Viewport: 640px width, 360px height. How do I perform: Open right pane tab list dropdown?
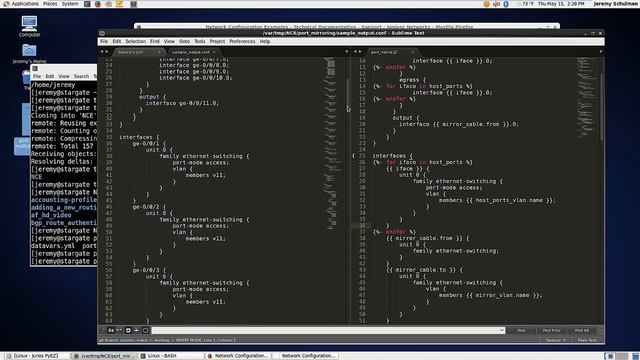[x=600, y=52]
